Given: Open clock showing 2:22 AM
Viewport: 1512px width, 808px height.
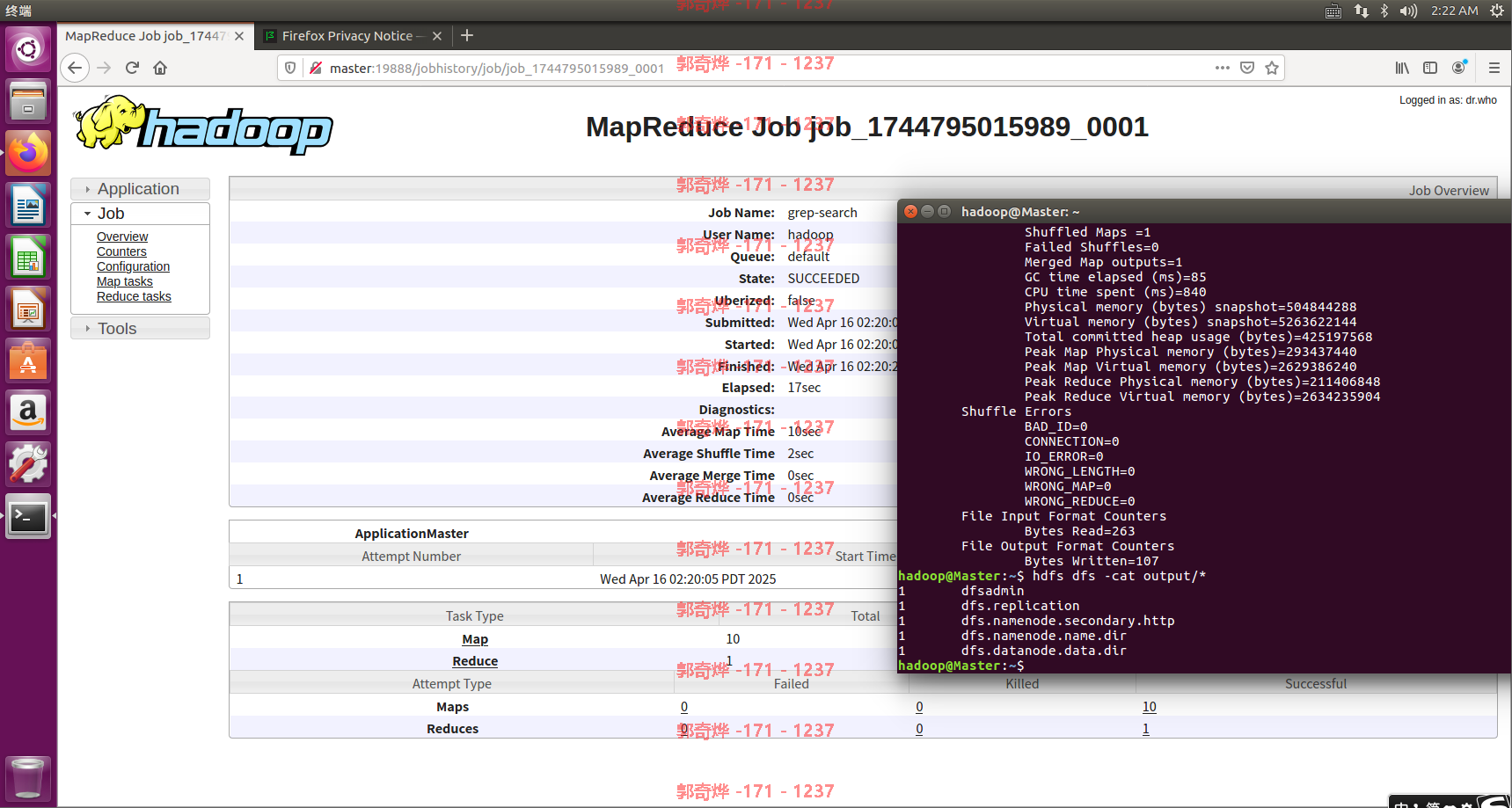Looking at the screenshot, I should pos(1454,11).
